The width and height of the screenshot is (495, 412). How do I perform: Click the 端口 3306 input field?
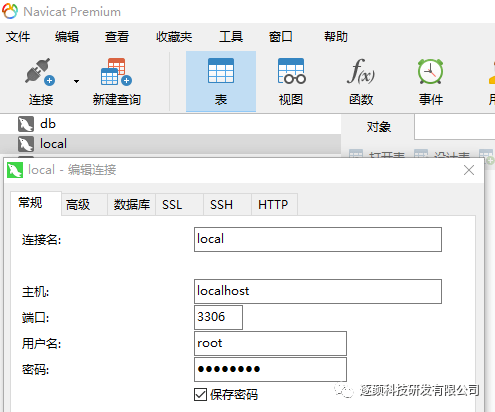click(x=218, y=317)
